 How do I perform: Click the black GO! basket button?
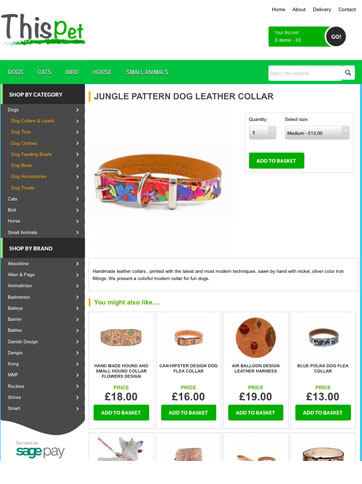(336, 36)
